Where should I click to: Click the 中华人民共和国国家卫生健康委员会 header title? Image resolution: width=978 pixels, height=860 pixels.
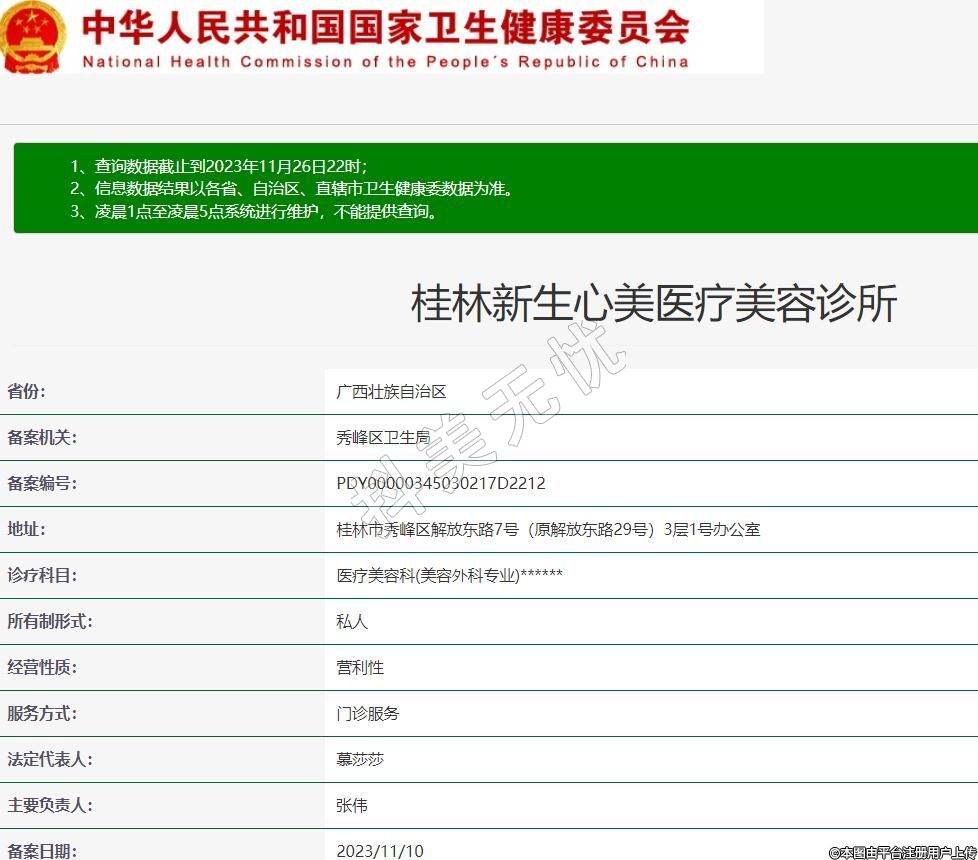pos(385,27)
